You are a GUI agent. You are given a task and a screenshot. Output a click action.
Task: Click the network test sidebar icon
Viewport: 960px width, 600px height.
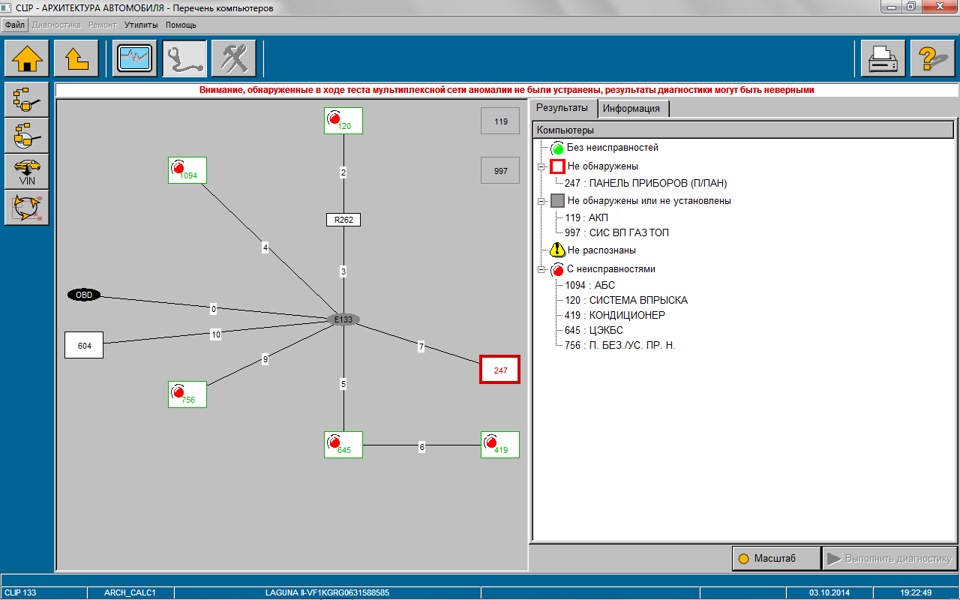click(27, 208)
